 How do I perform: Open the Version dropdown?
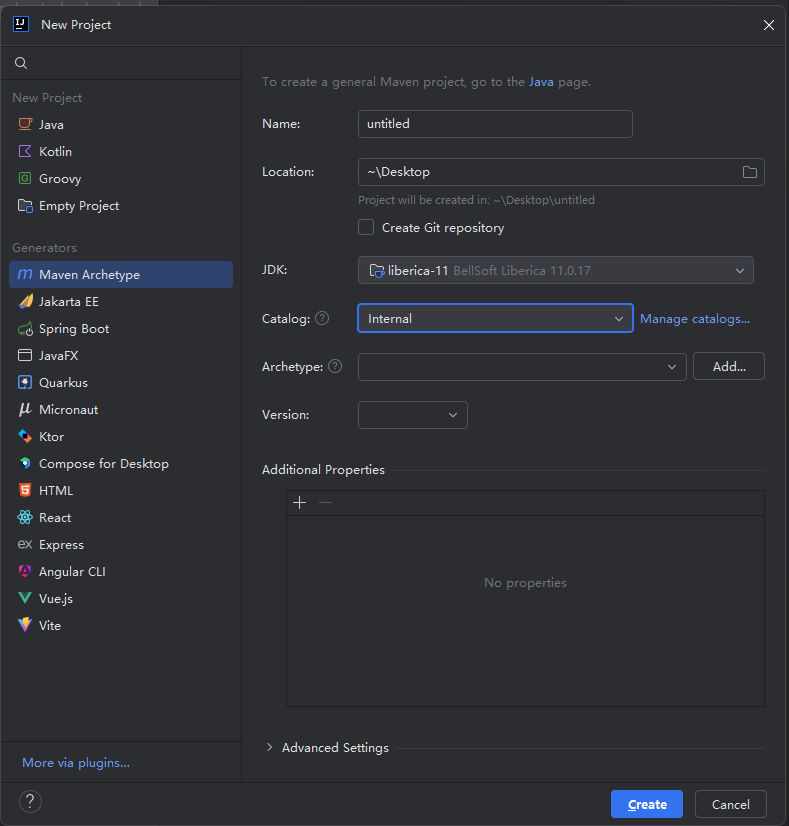tap(412, 415)
